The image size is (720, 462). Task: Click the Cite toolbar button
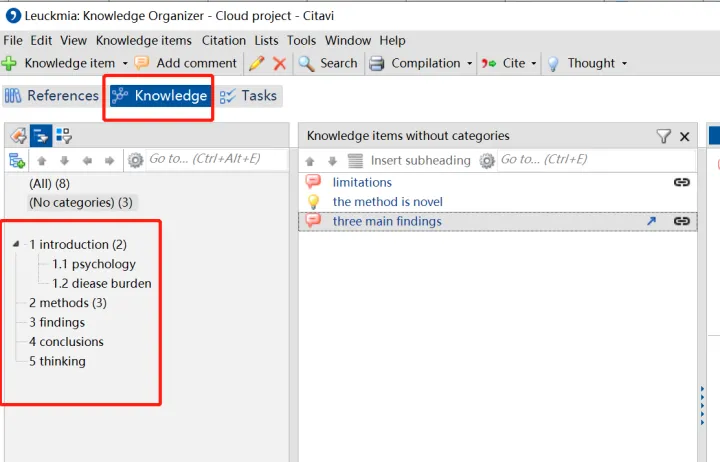tap(503, 63)
